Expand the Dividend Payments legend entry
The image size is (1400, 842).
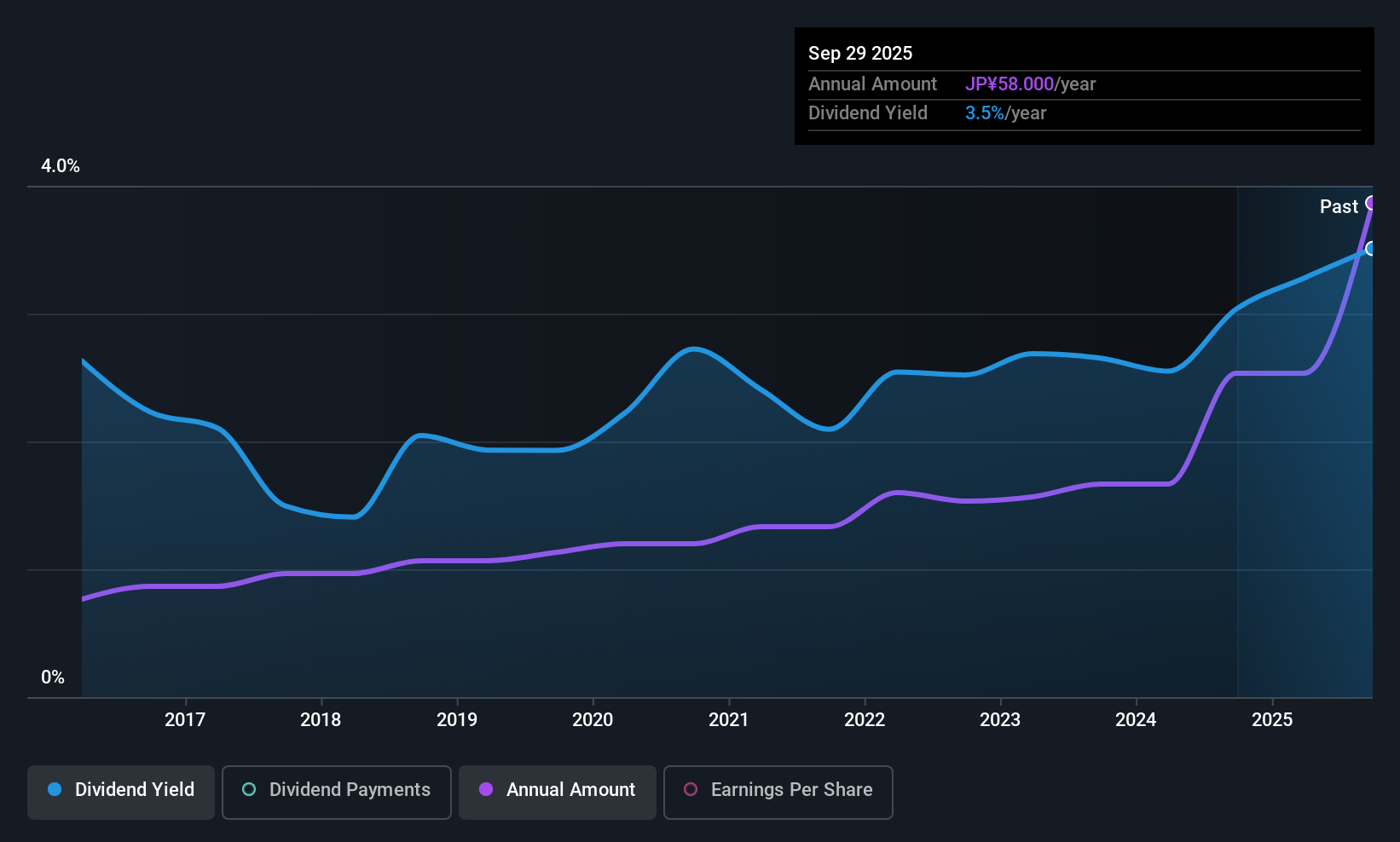click(x=336, y=790)
